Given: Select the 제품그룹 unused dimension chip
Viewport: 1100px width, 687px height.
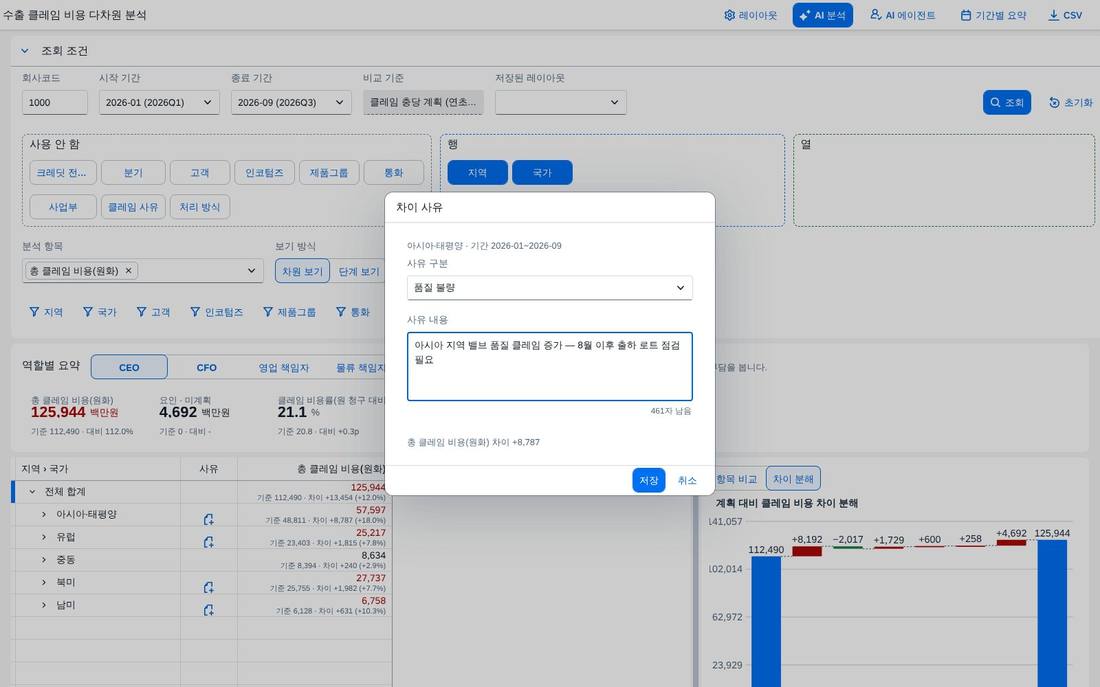Looking at the screenshot, I should (x=329, y=173).
